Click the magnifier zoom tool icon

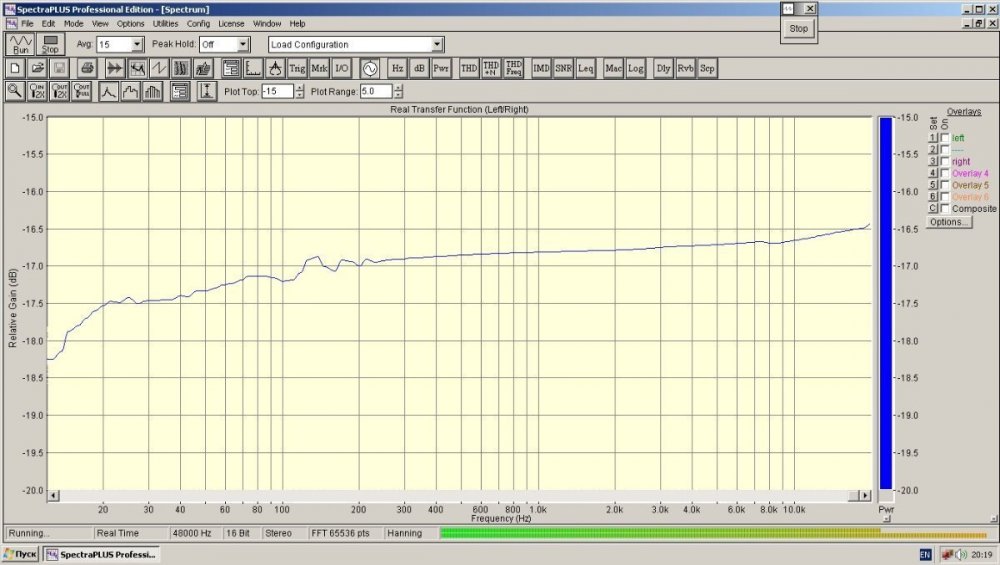(15, 91)
